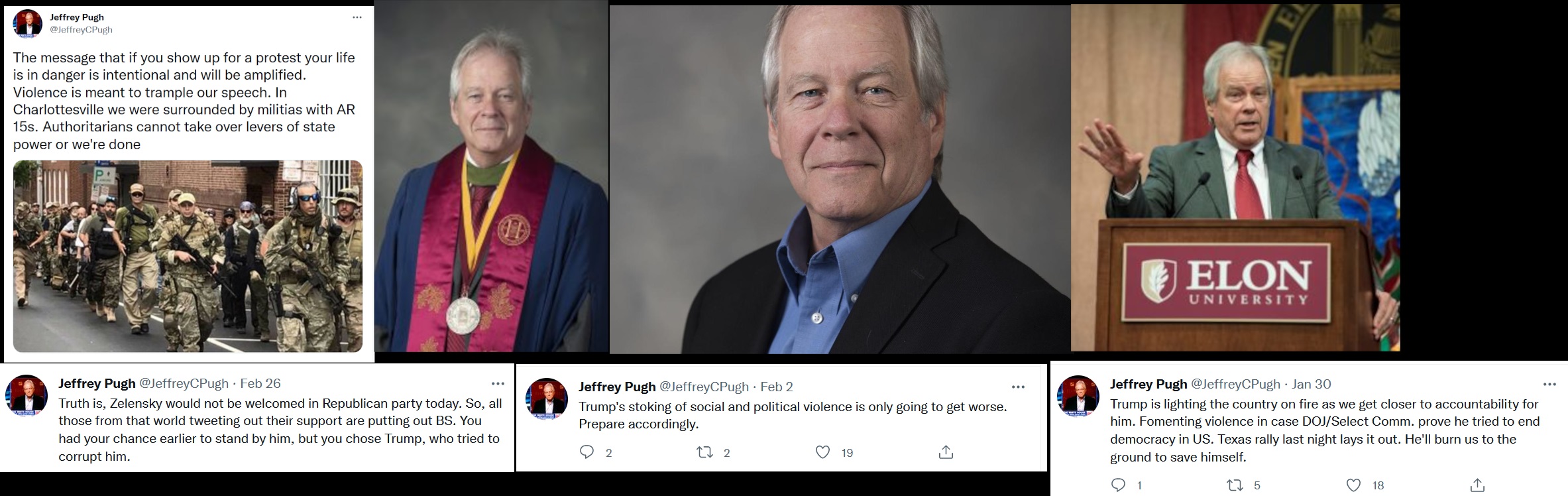Like the Feb 2 tweet
The width and height of the screenshot is (1568, 496).
[x=822, y=452]
